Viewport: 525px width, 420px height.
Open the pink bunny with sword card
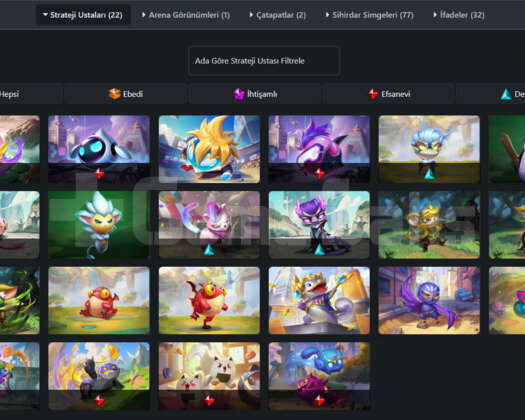(x=209, y=225)
